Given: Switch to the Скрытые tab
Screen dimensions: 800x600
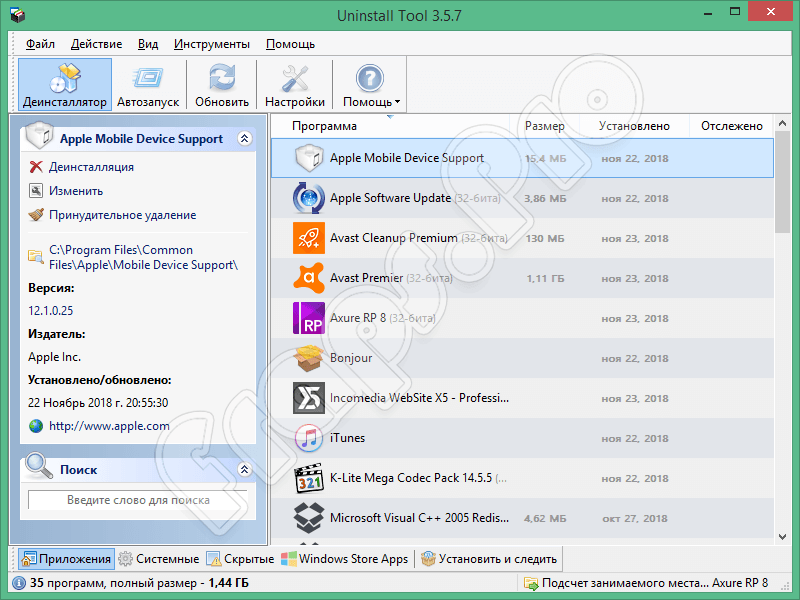Looking at the screenshot, I should click(240, 559).
